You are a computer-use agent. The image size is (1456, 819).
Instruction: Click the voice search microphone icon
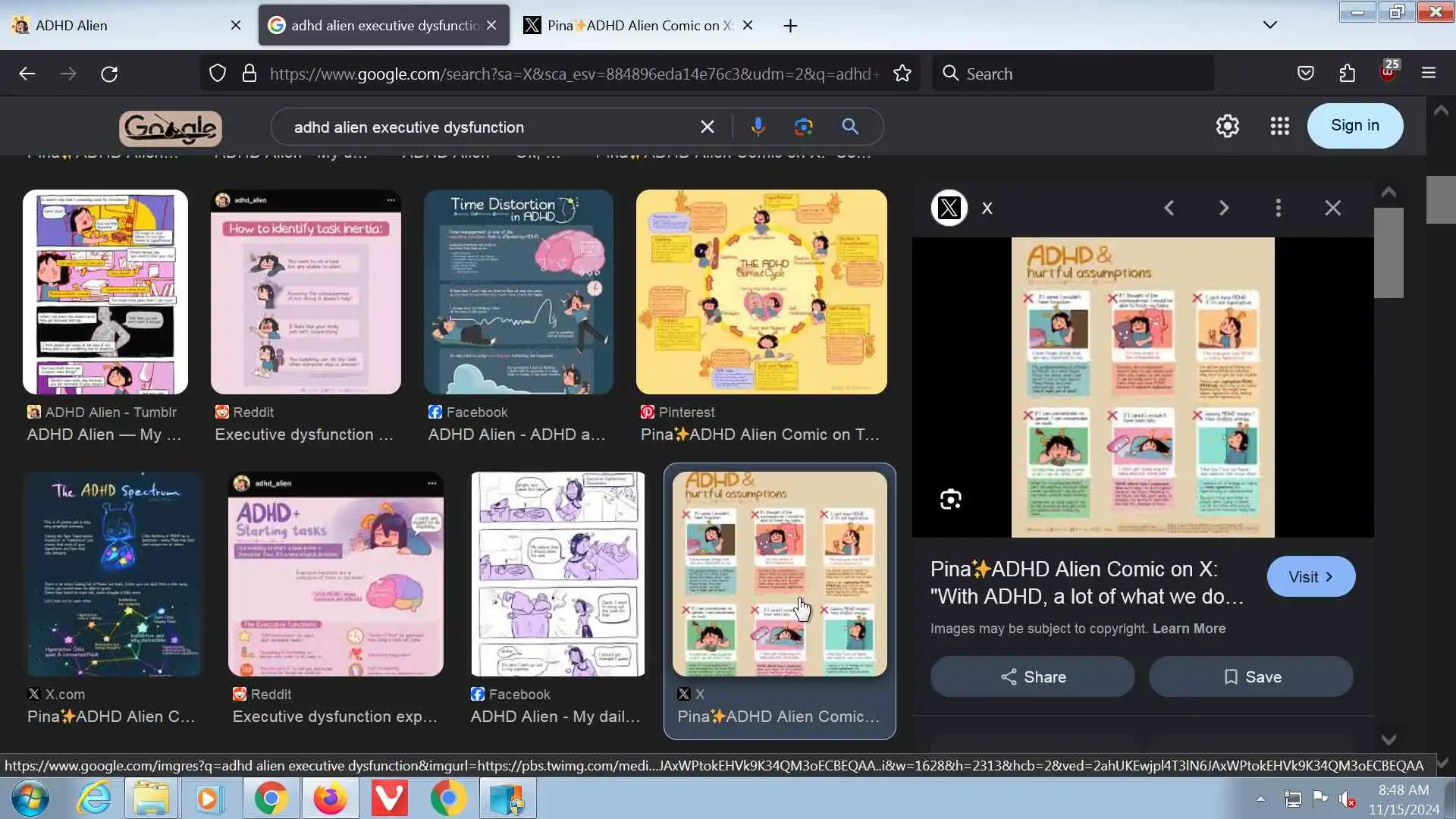tap(758, 127)
